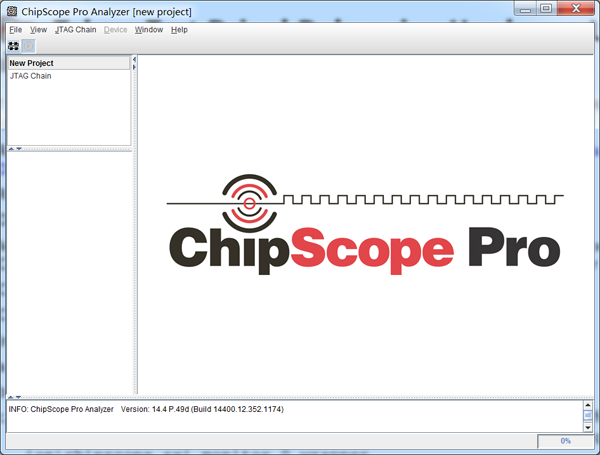This screenshot has width=600, height=455.
Task: Click the greyed-out round P toolbar icon
Action: 28,46
